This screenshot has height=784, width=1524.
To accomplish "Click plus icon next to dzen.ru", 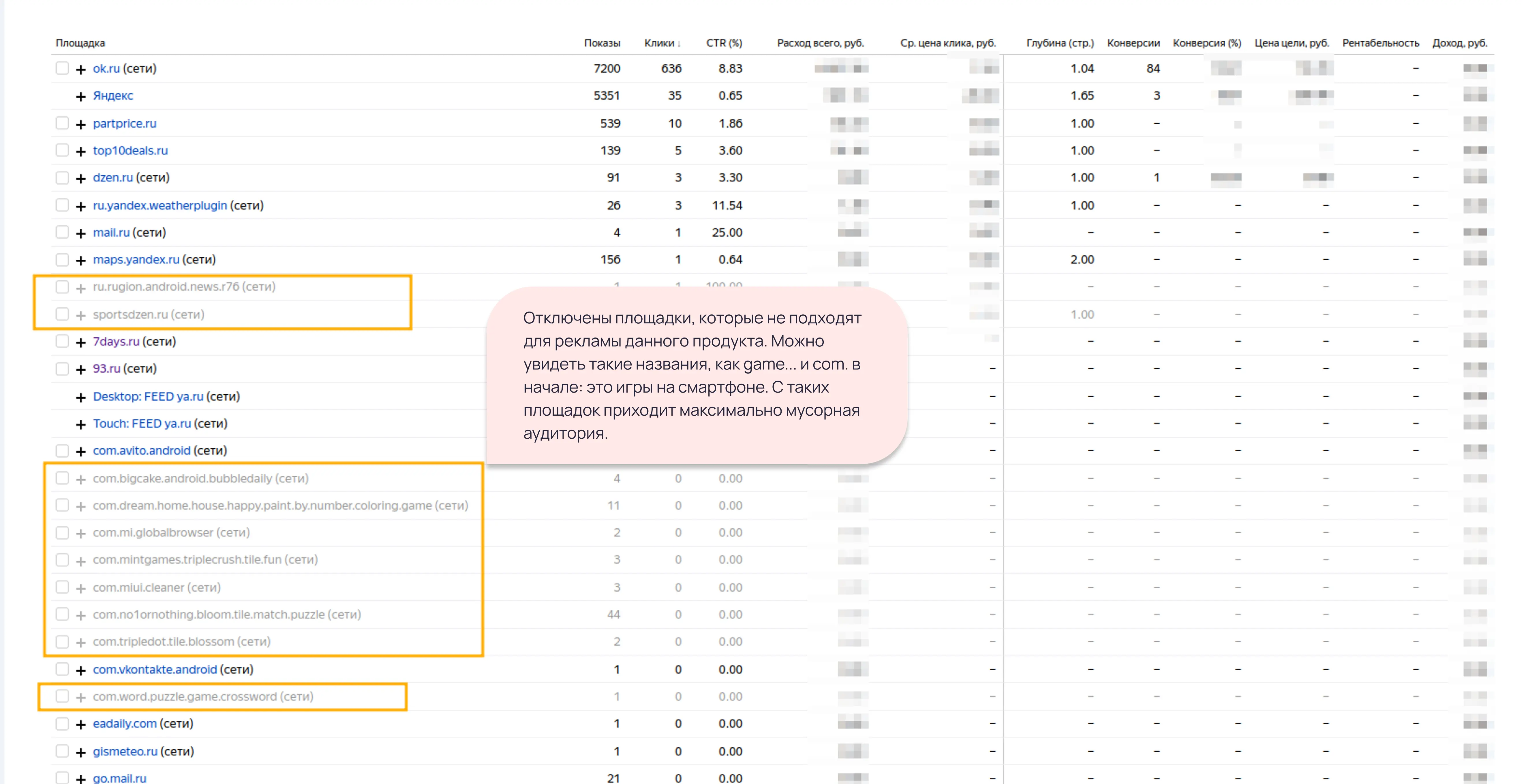I will click(x=81, y=178).
